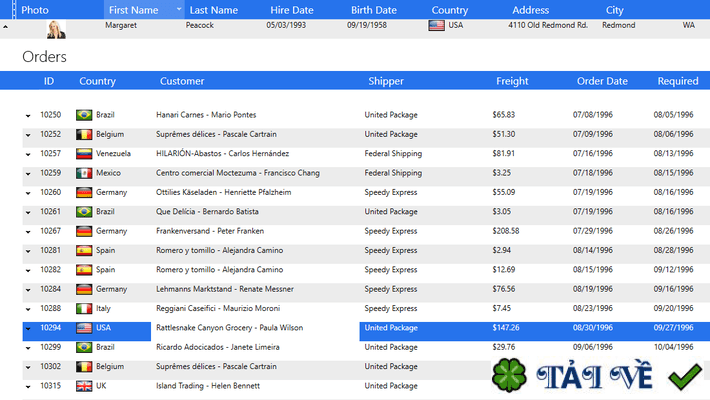
Task: Click the USA flag icon for order 10294
Action: click(84, 328)
